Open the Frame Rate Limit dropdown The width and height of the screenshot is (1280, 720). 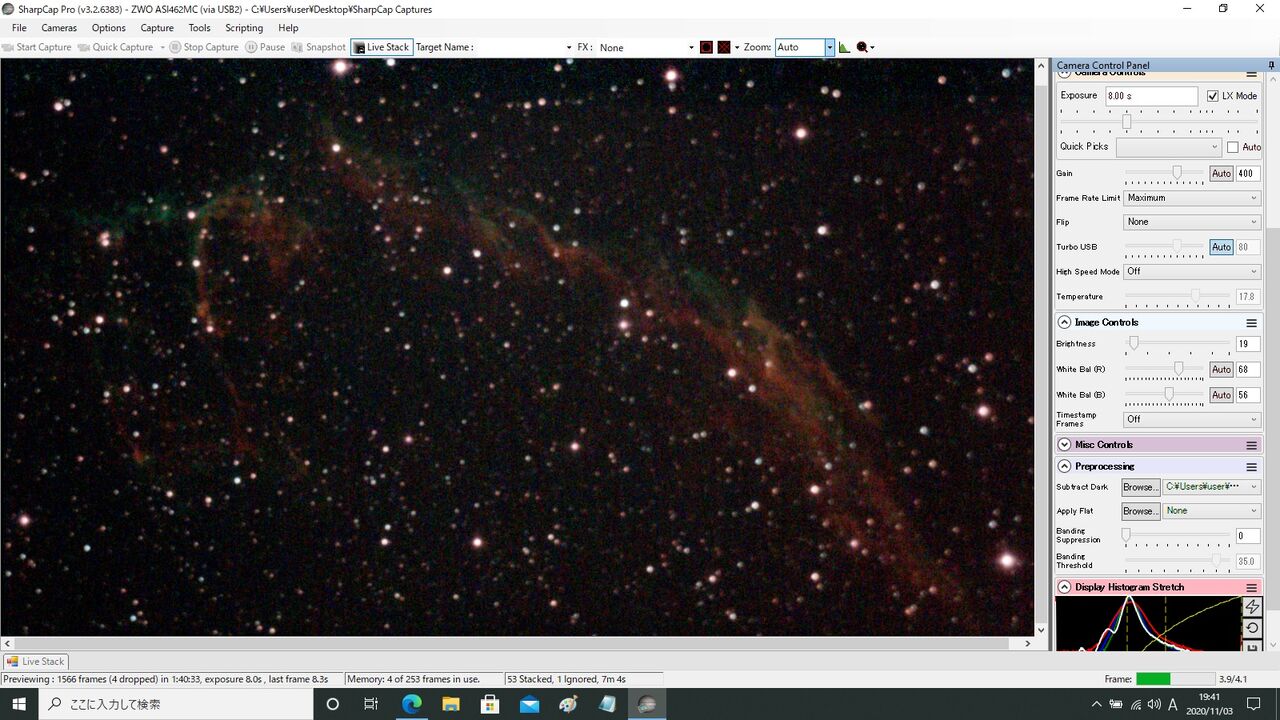pyautogui.click(x=1192, y=198)
